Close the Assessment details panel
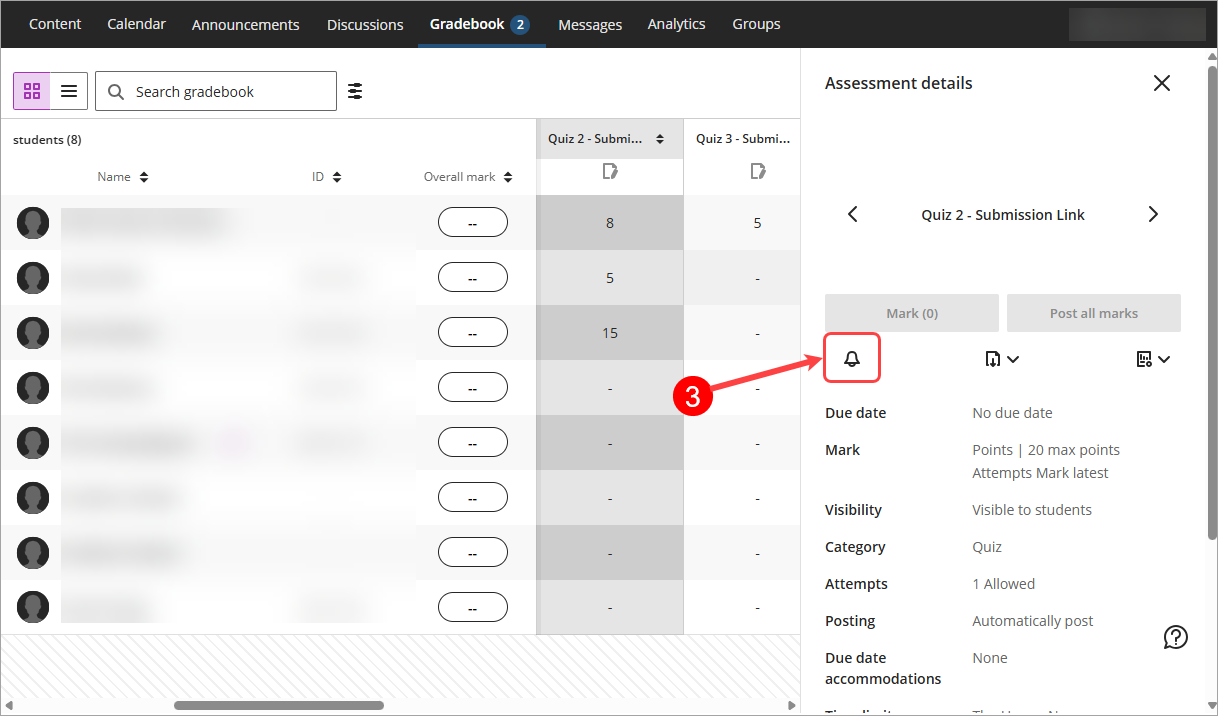The width and height of the screenshot is (1218, 716). click(1161, 83)
